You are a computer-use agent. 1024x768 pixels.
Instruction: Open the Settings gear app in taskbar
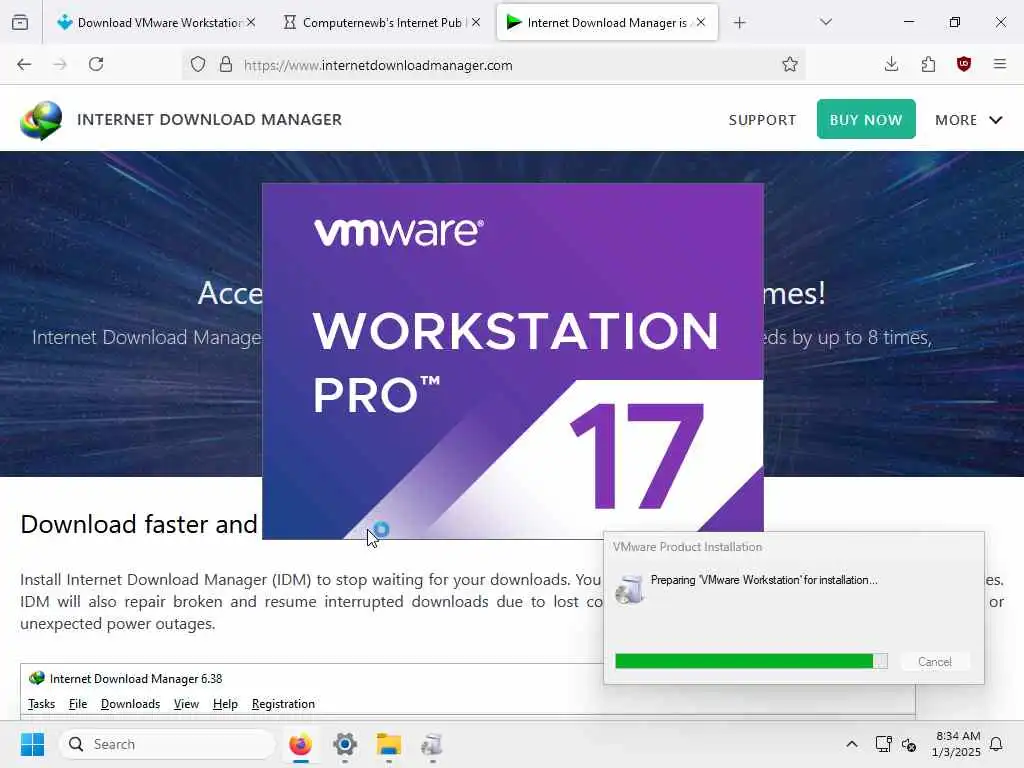tap(345, 744)
